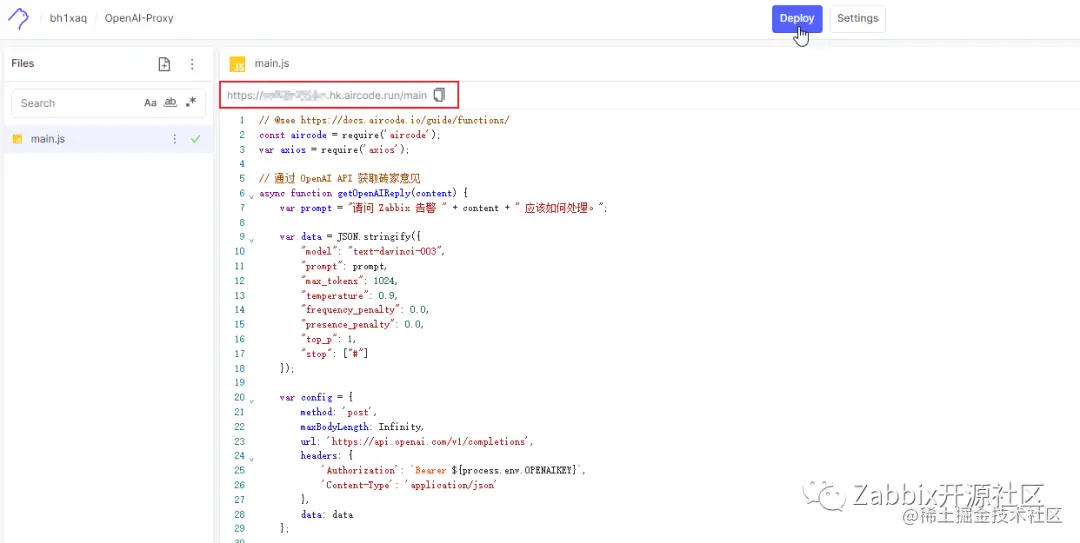Click the max_tokens 1024 line
The height and width of the screenshot is (543, 1080).
click(x=349, y=280)
